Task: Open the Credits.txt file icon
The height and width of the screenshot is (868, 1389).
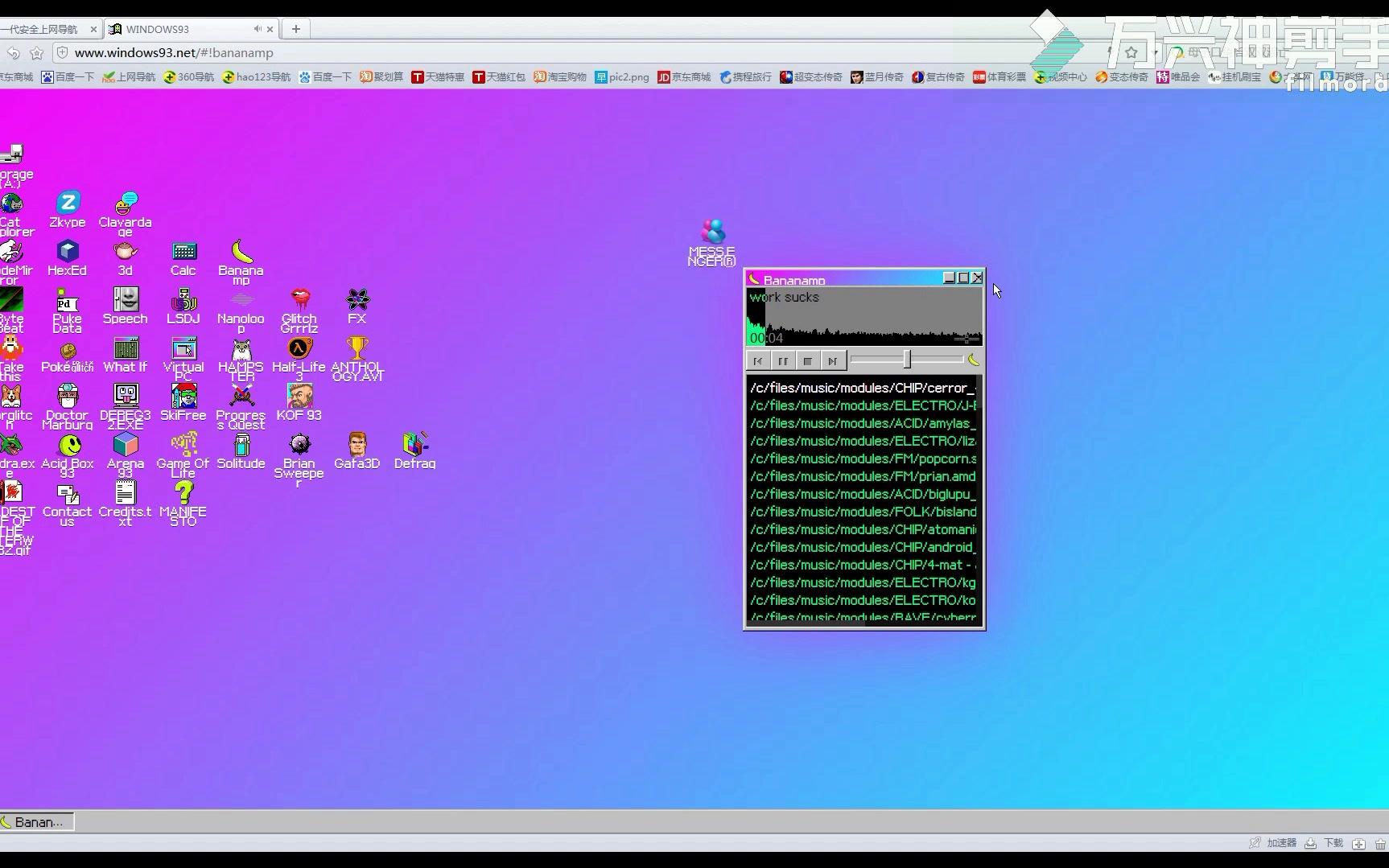Action: point(126,503)
